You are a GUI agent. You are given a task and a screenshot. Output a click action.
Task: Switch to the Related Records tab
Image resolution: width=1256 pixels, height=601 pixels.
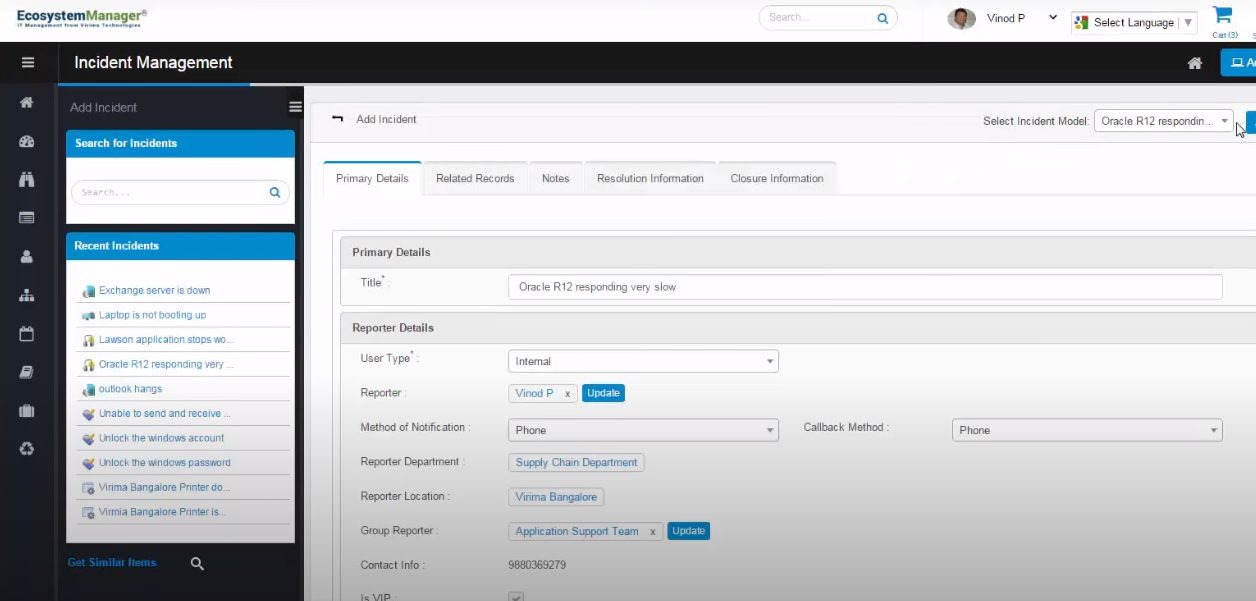pyautogui.click(x=475, y=178)
